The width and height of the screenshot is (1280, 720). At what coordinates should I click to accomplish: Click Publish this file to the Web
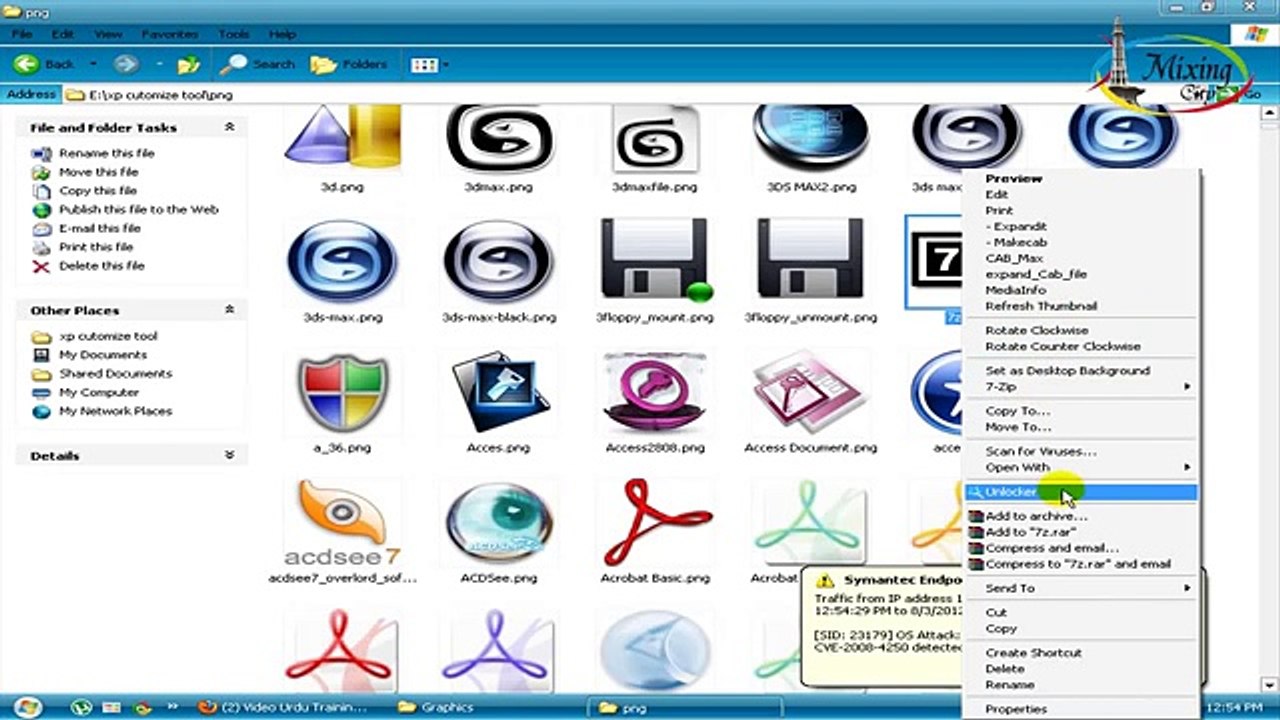pos(138,209)
